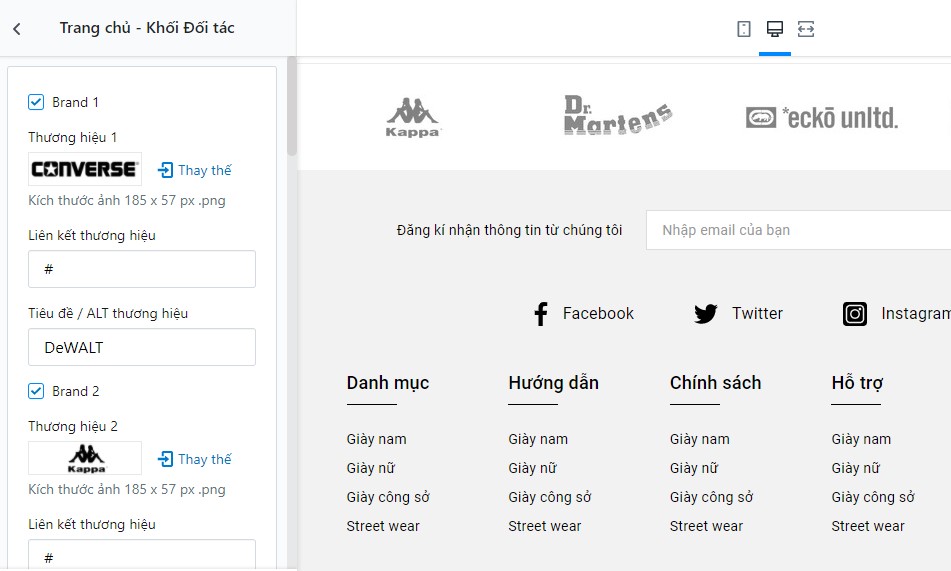This screenshot has height=571, width=951.
Task: Click the Kappa logo in brand bar
Action: point(413,118)
